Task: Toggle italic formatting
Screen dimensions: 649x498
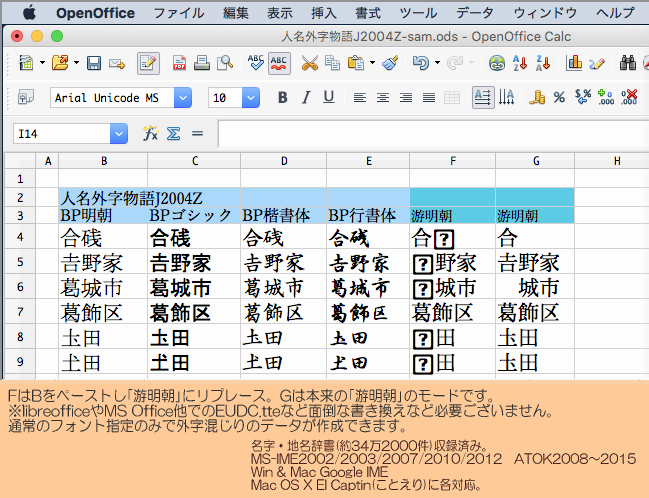Action: [x=306, y=98]
